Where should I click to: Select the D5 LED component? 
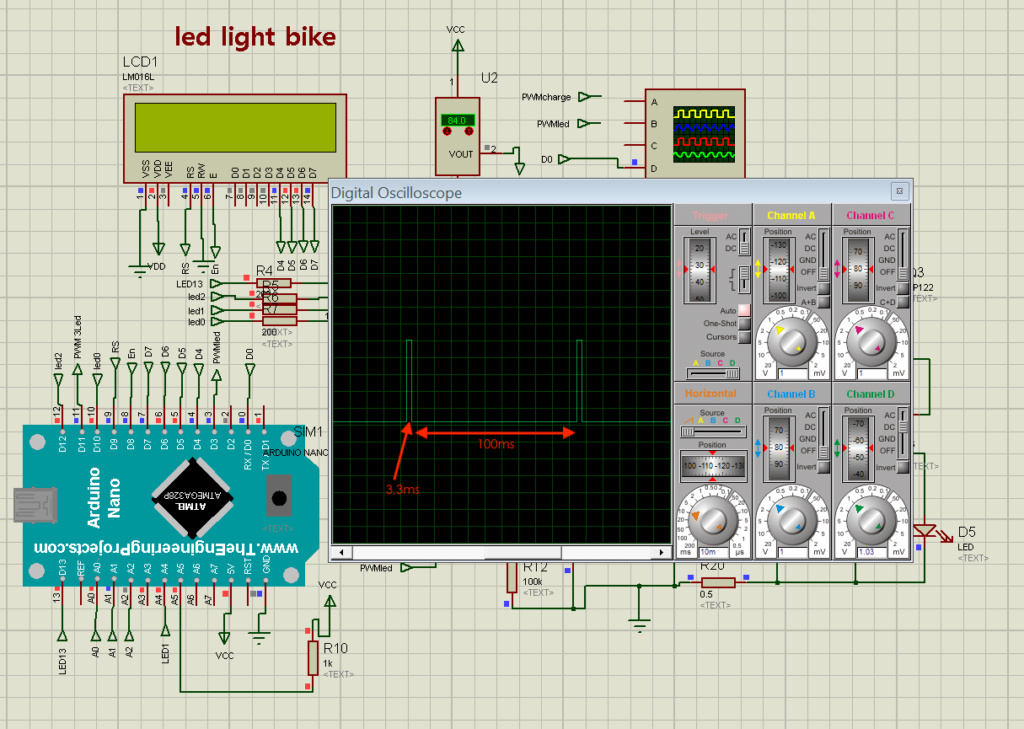click(925, 531)
